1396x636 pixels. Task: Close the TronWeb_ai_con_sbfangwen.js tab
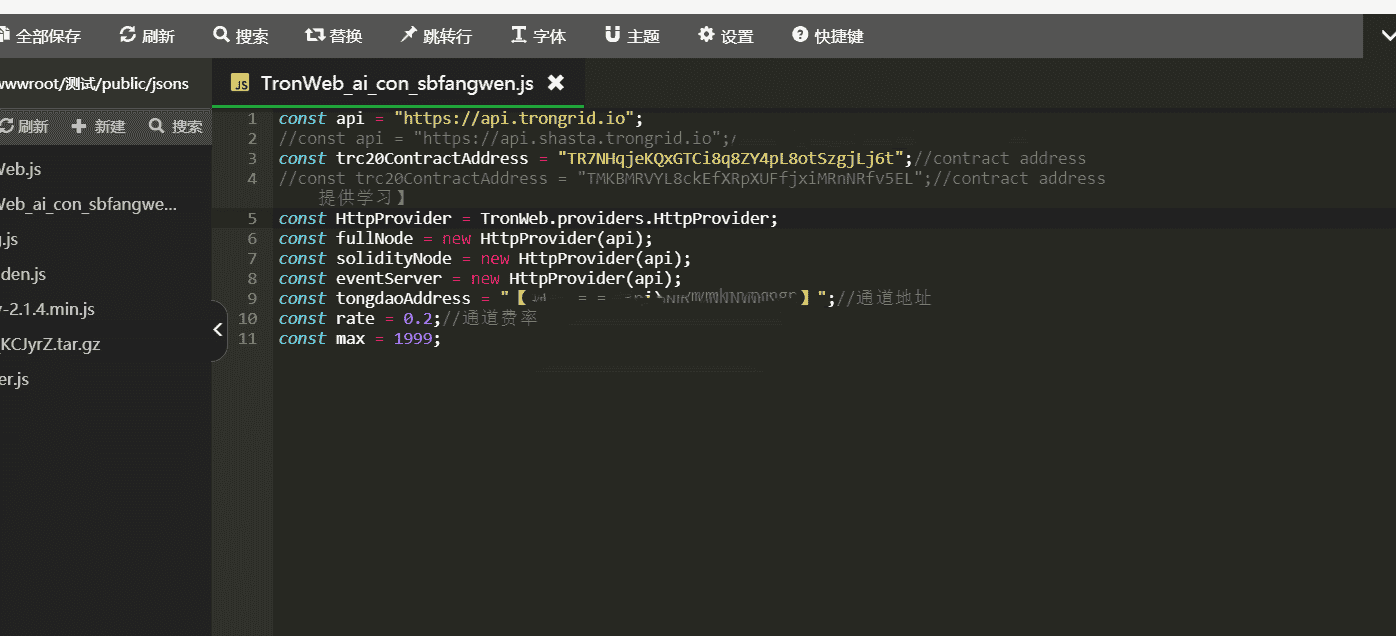pyautogui.click(x=556, y=83)
